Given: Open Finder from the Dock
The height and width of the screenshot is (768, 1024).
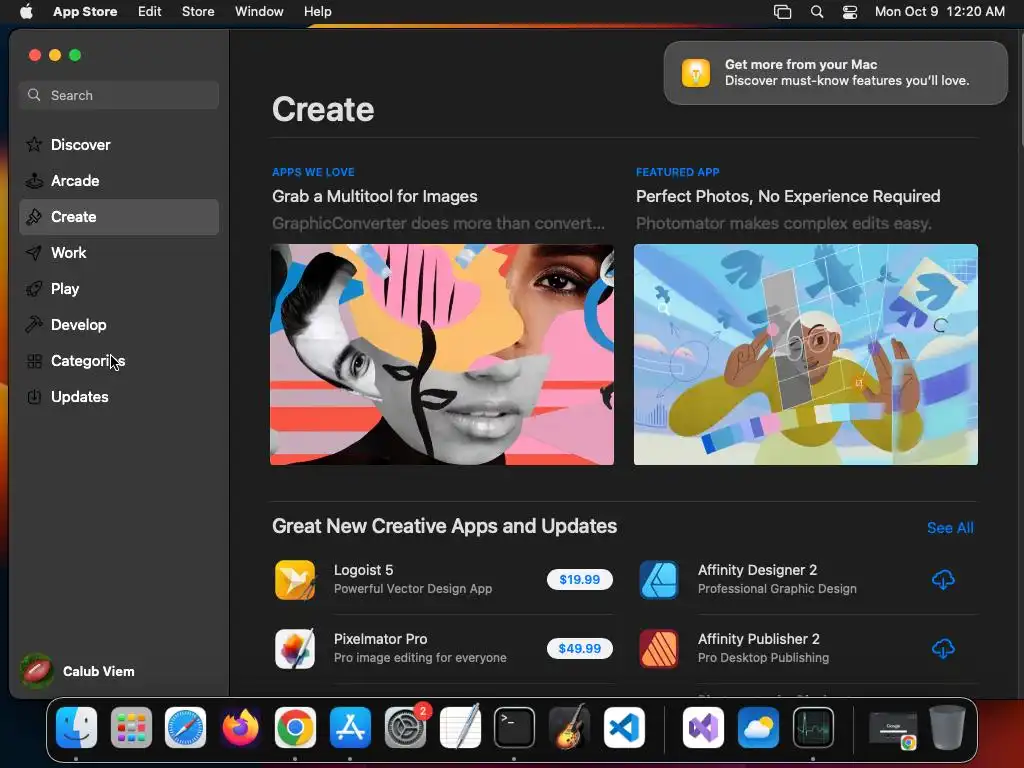Looking at the screenshot, I should click(x=76, y=727).
